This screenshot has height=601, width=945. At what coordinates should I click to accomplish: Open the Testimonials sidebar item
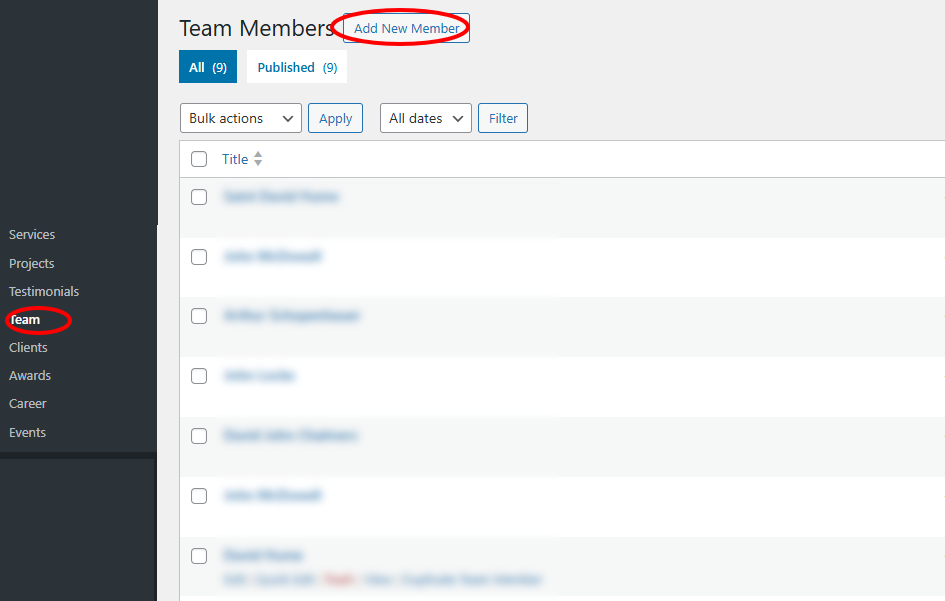point(44,291)
